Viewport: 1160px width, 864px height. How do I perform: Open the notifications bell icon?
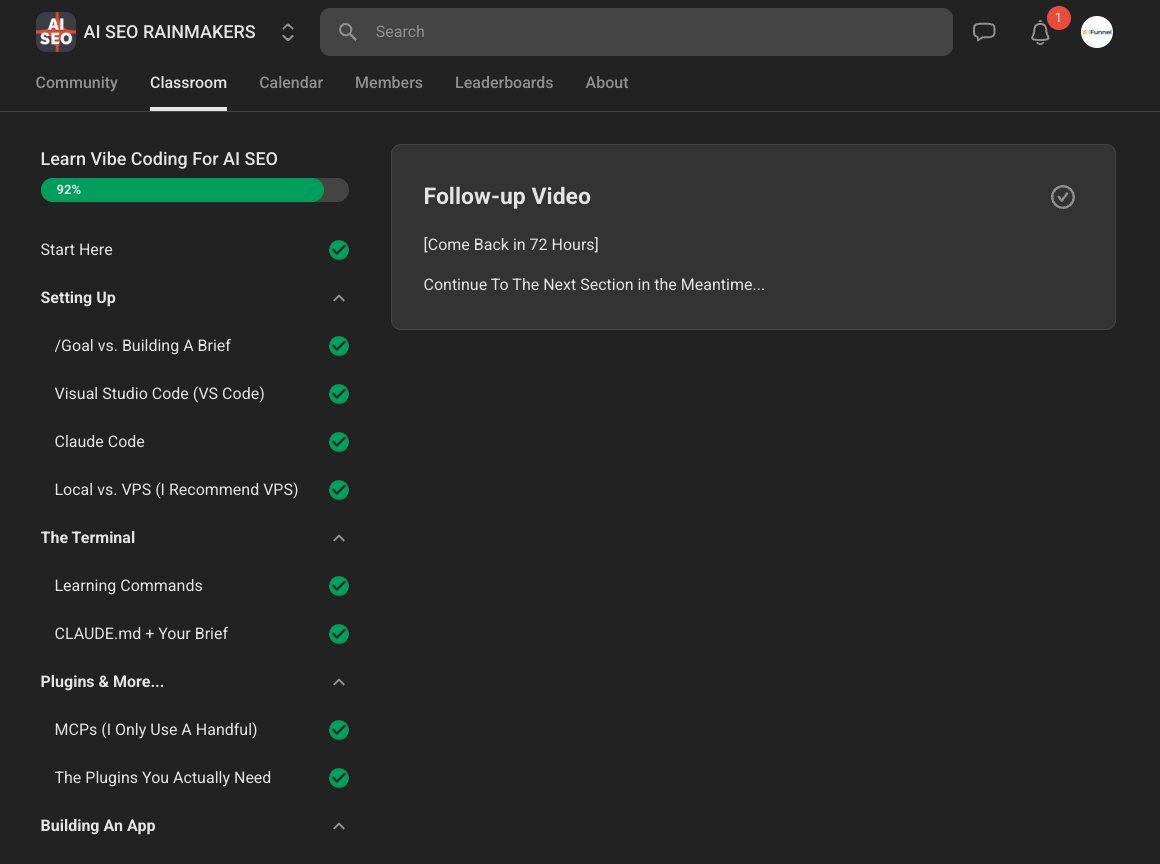point(1040,33)
